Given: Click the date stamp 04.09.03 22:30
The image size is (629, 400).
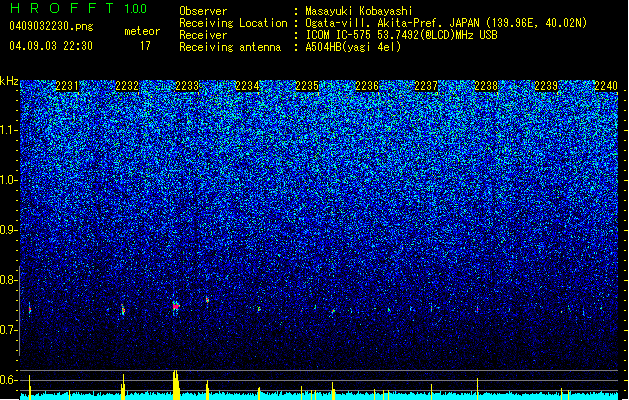Looking at the screenshot, I should [51, 46].
